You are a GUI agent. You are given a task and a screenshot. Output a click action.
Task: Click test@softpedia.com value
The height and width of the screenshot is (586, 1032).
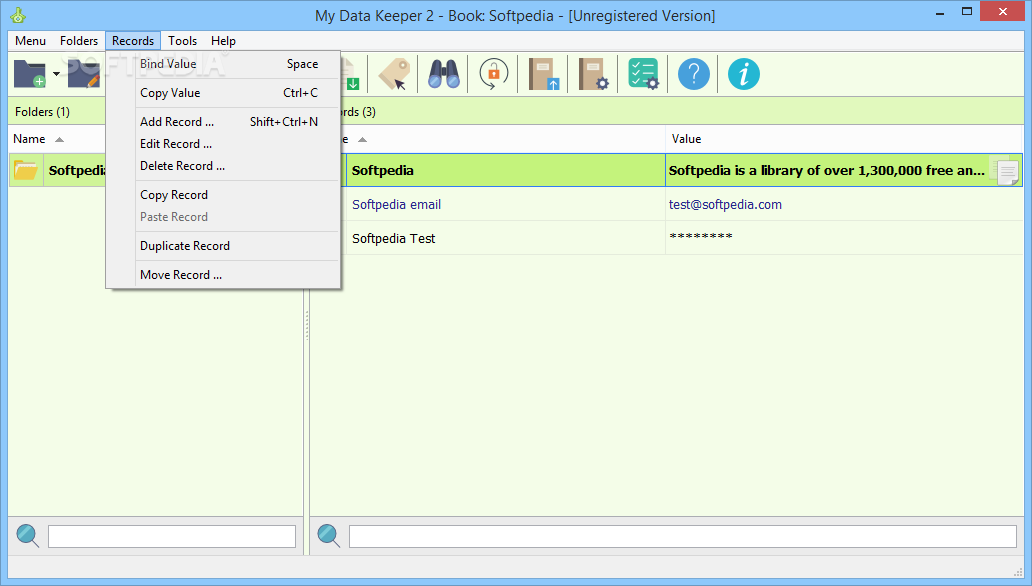[725, 205]
